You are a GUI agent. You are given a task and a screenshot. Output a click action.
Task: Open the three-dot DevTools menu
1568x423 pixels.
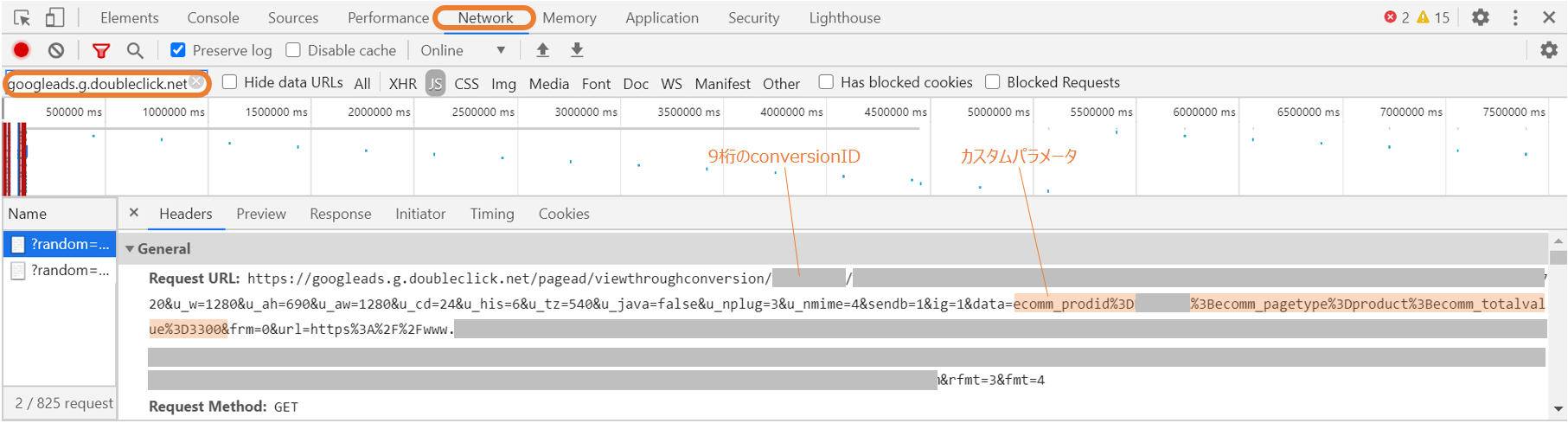(x=1515, y=17)
